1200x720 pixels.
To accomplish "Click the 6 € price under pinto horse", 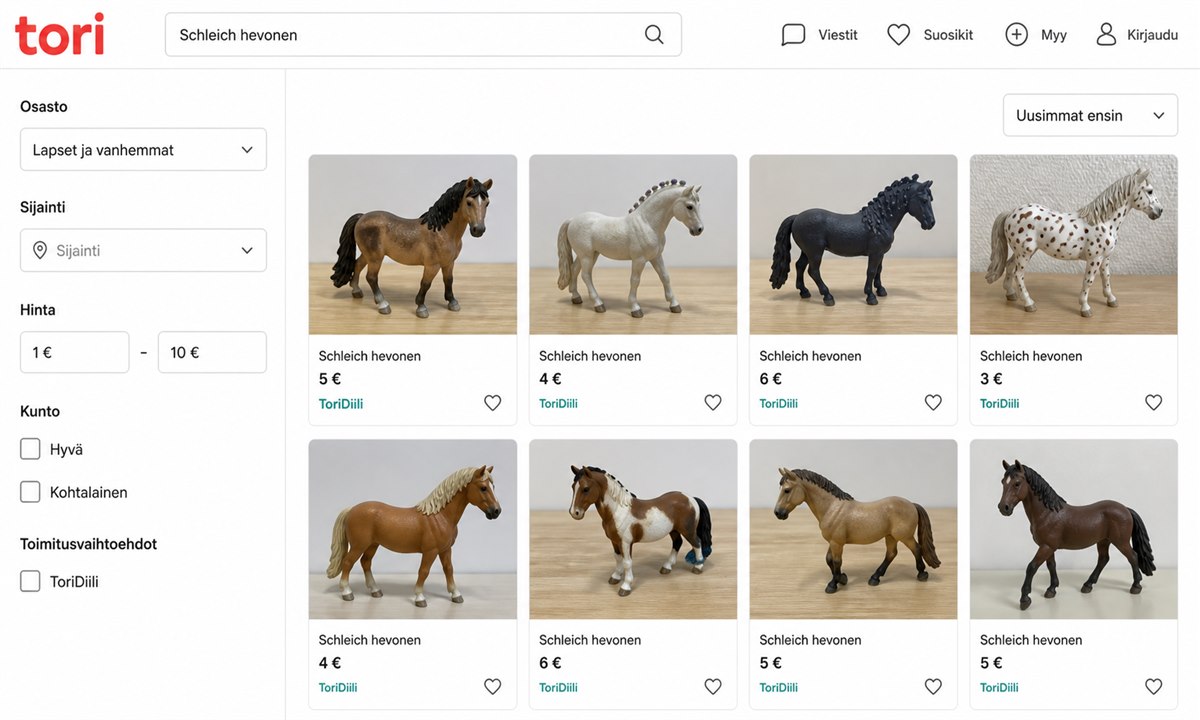I will click(x=550, y=663).
